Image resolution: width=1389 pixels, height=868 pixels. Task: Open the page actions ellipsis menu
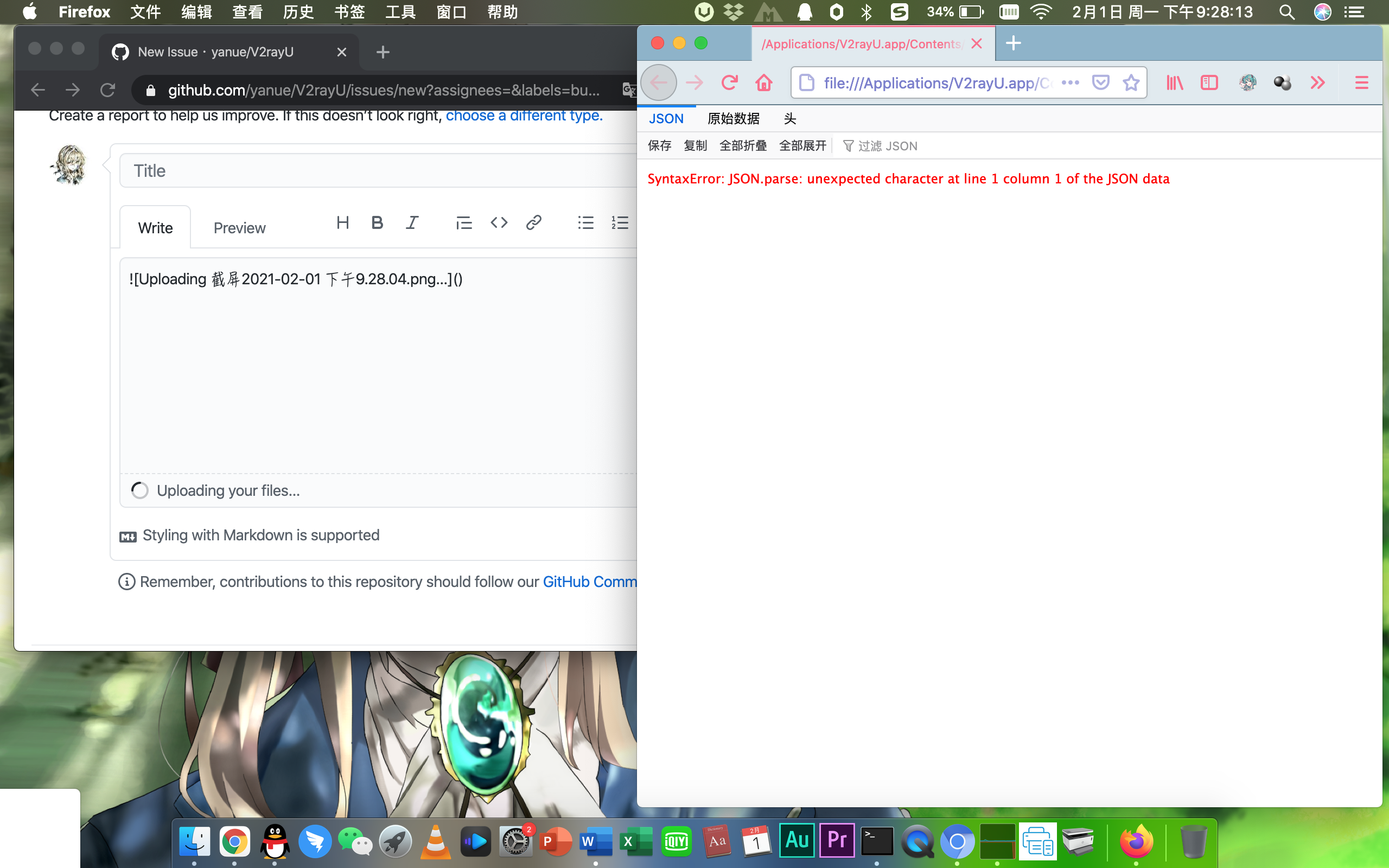[1070, 82]
